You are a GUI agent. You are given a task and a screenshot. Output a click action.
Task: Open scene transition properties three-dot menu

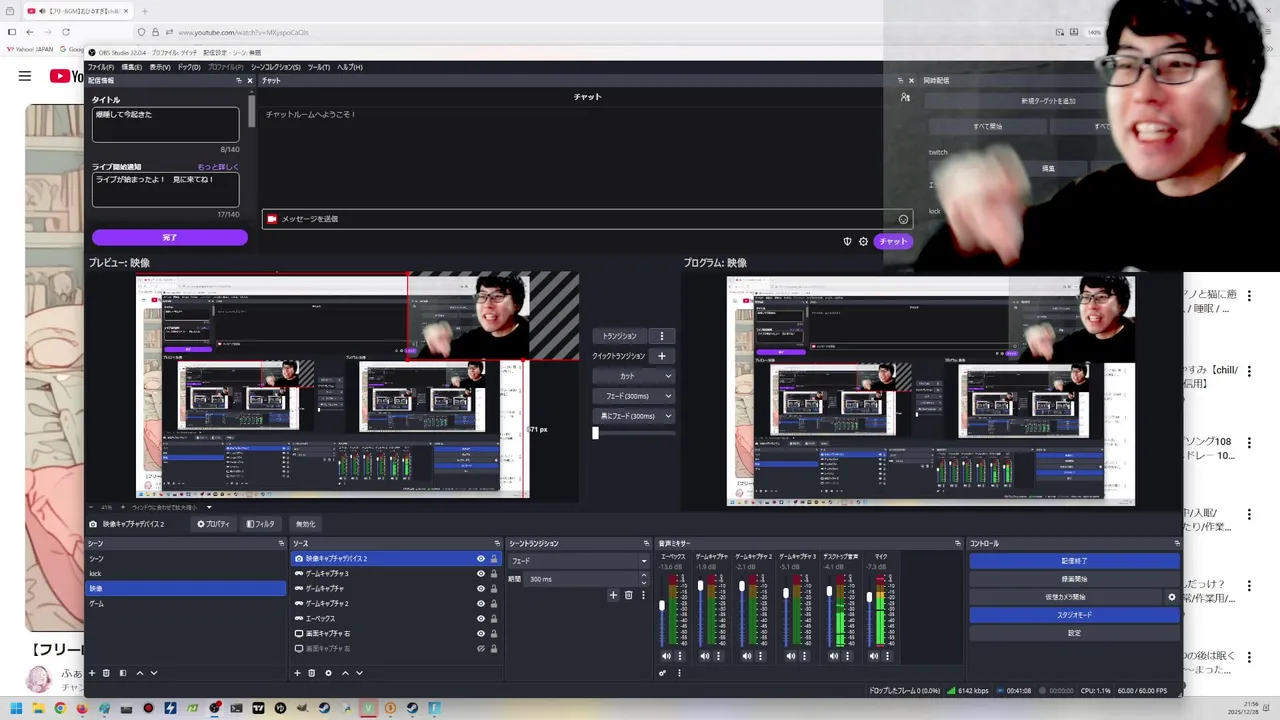[x=642, y=595]
